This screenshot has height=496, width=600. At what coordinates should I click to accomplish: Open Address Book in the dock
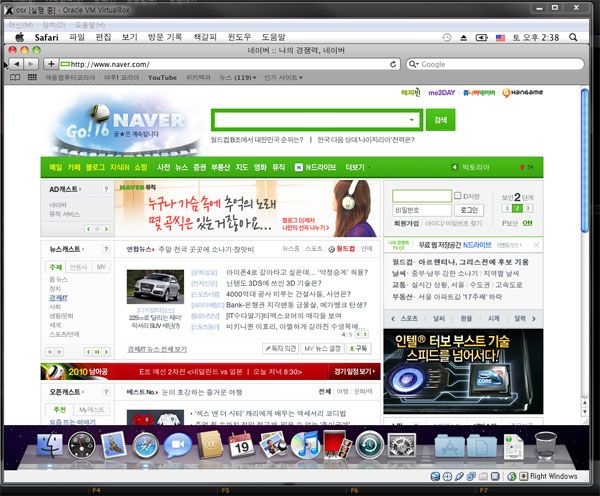[210, 445]
